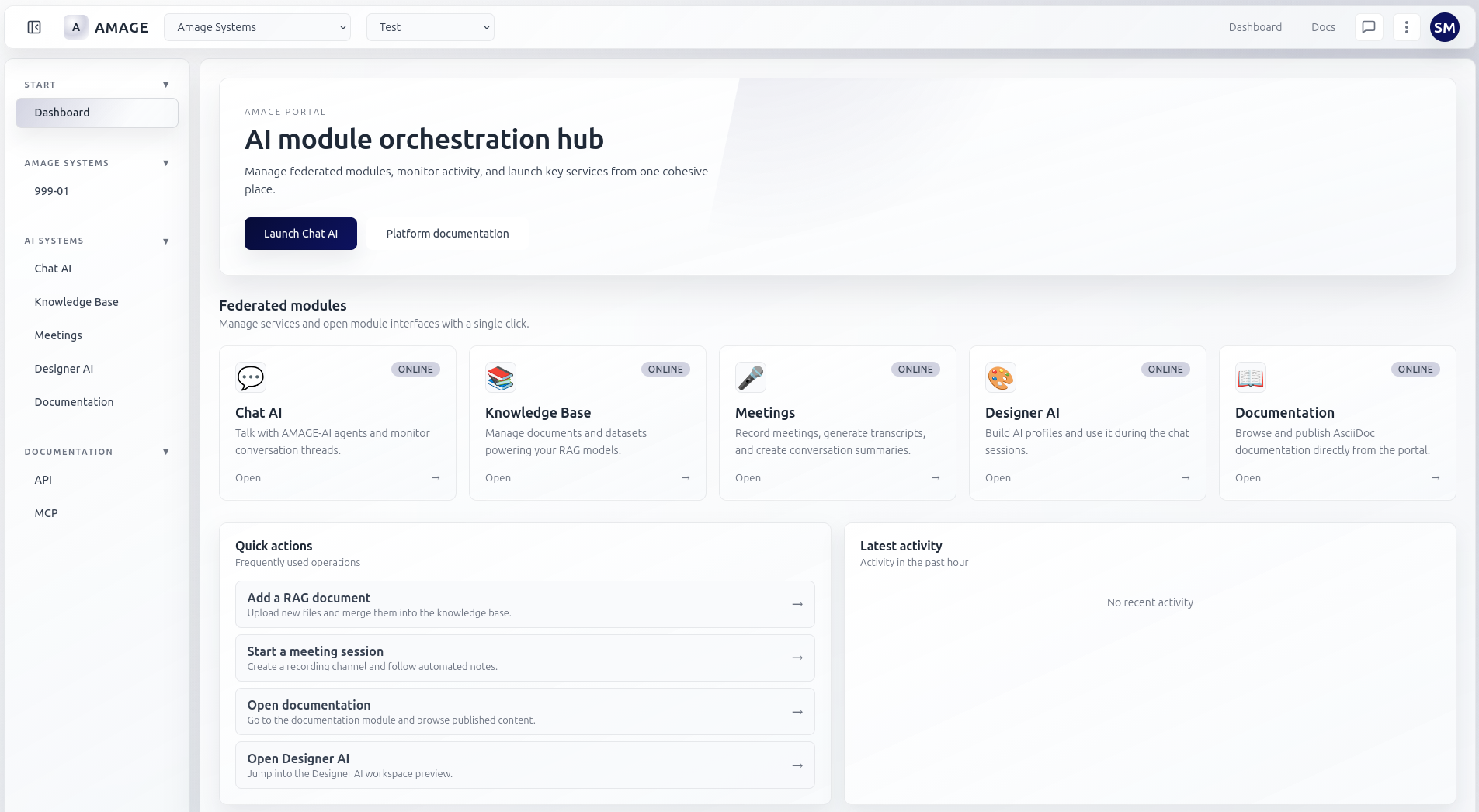Open the chat message icon in header
The height and width of the screenshot is (812, 1479).
point(1369,27)
